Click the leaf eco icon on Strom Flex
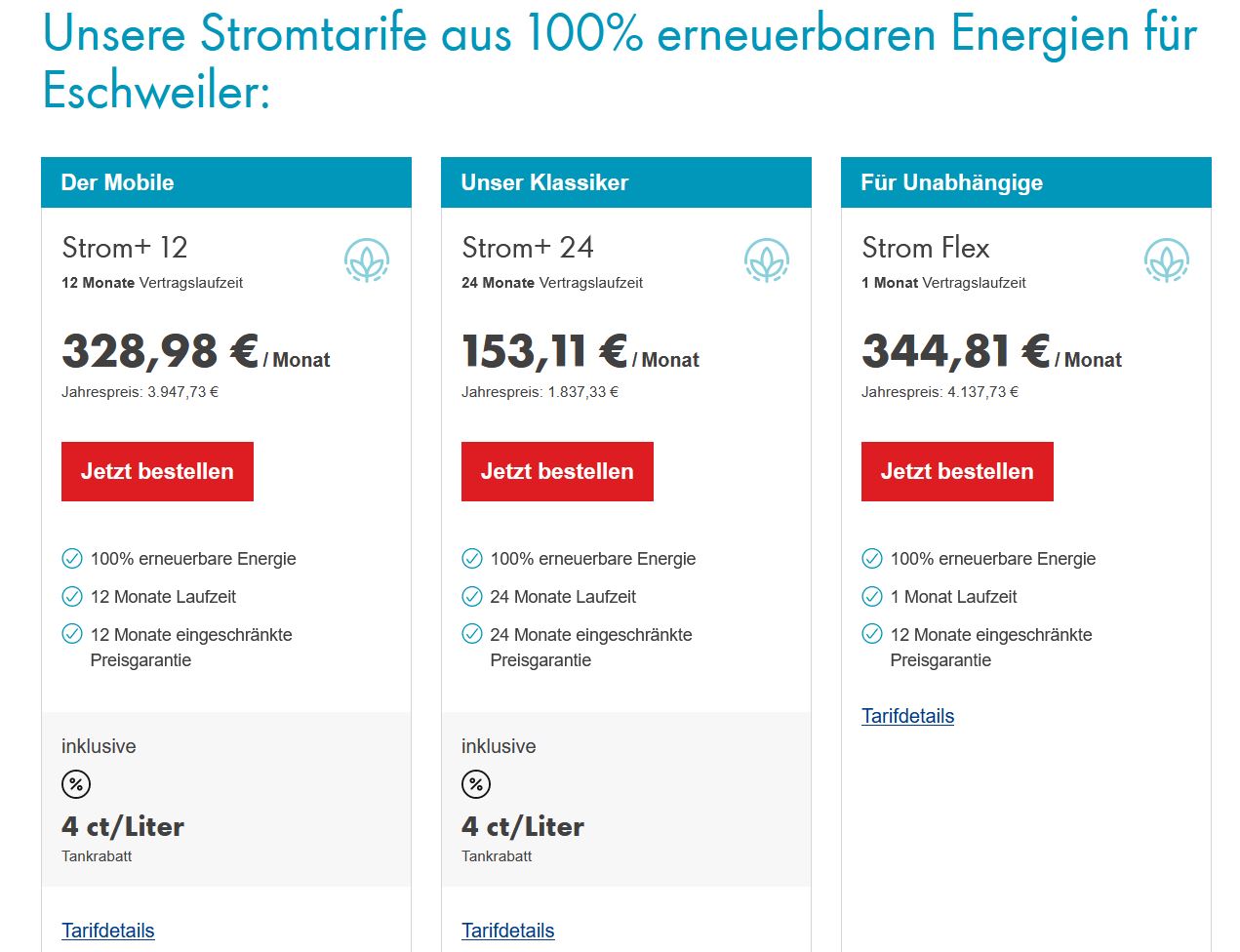 tap(1167, 260)
